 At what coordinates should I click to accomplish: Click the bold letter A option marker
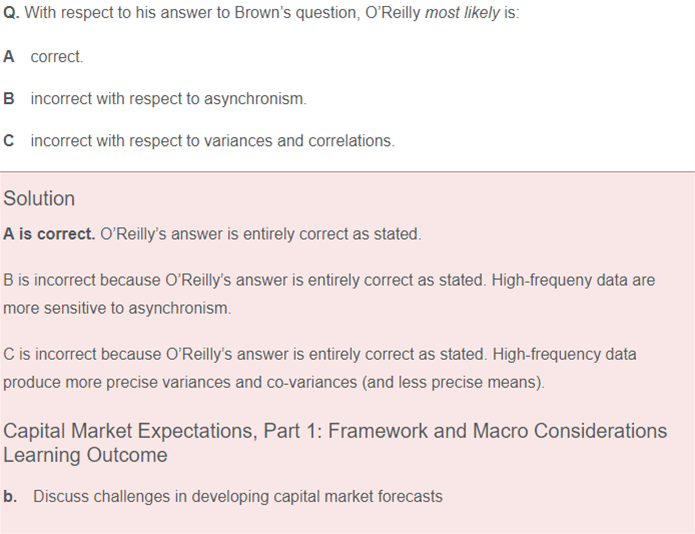(8, 57)
